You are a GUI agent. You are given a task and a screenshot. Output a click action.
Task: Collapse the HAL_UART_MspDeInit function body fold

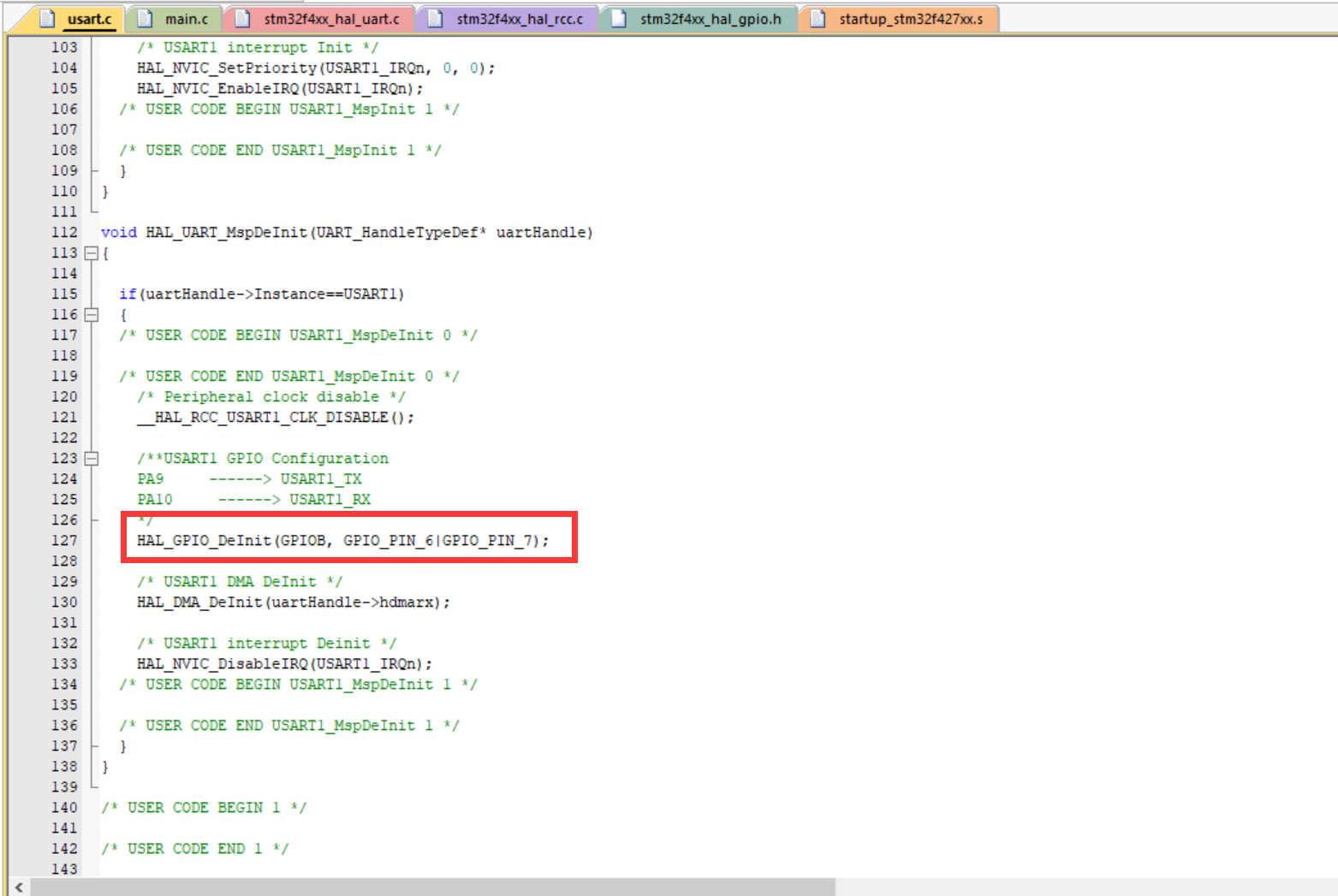click(92, 252)
